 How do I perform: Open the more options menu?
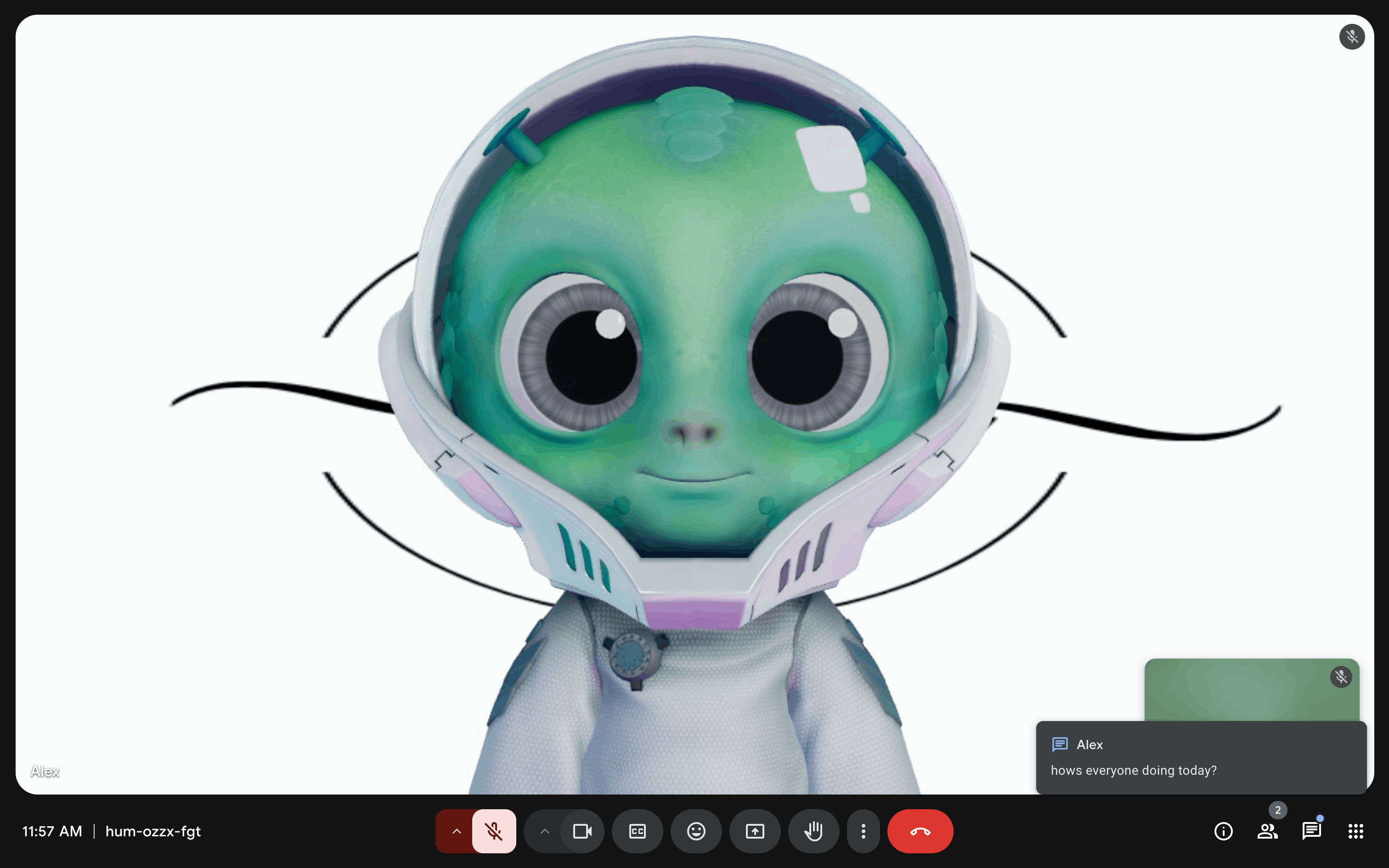[863, 831]
